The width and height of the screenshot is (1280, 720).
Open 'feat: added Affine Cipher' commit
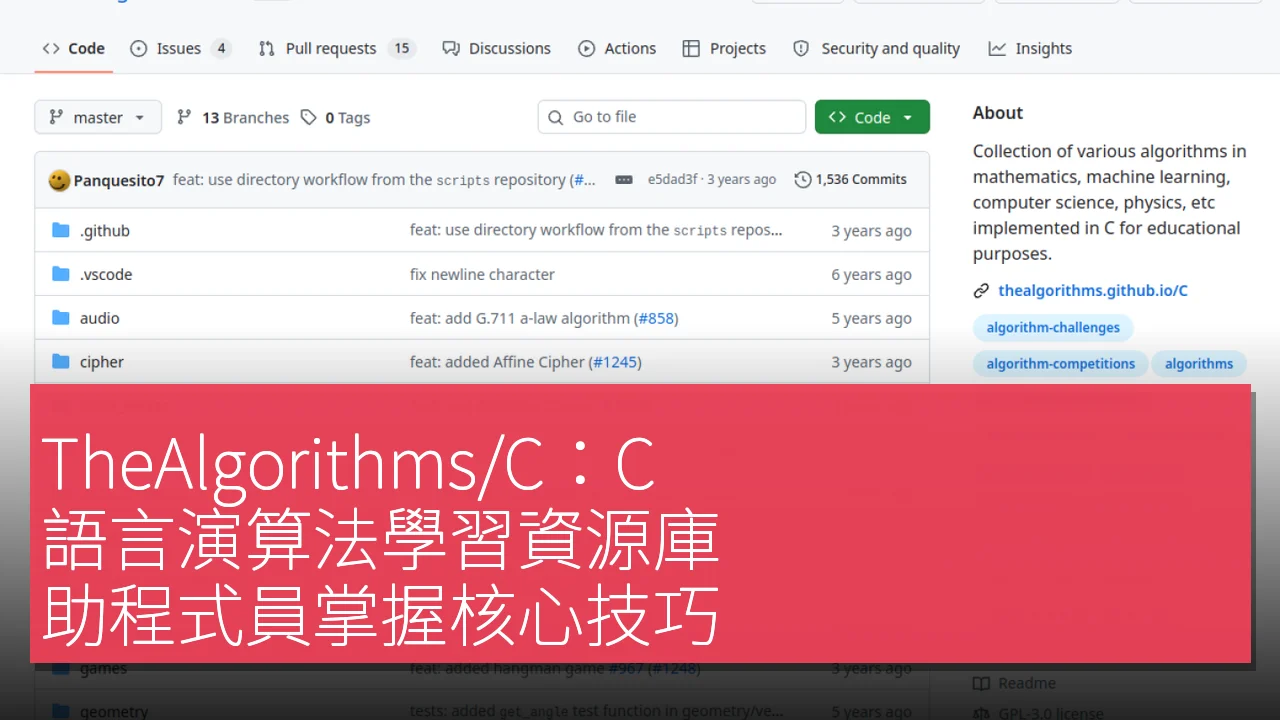497,363
